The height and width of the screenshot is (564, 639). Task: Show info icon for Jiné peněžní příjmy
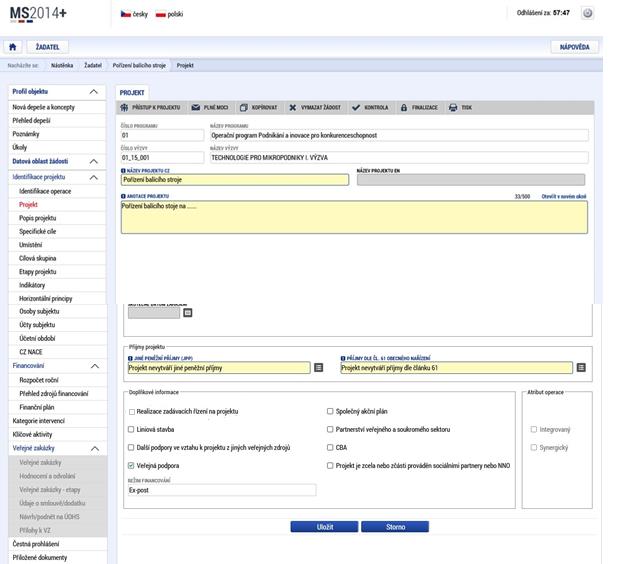click(x=130, y=358)
